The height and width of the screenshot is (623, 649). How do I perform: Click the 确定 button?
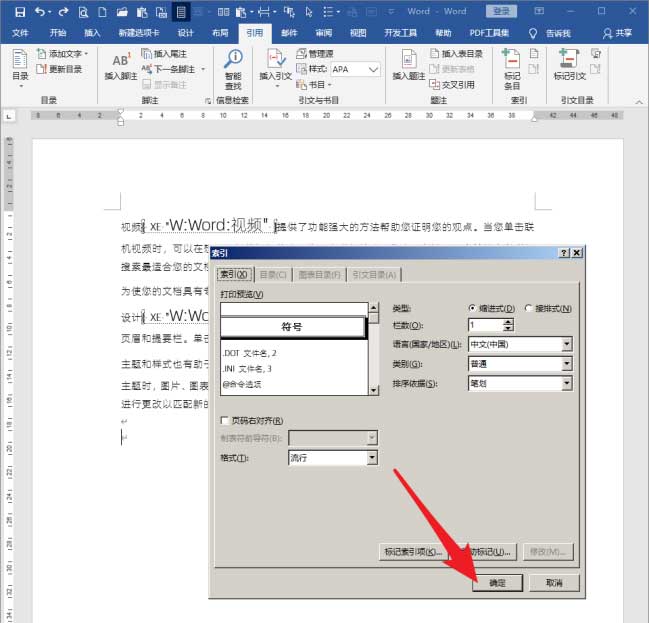[497, 583]
